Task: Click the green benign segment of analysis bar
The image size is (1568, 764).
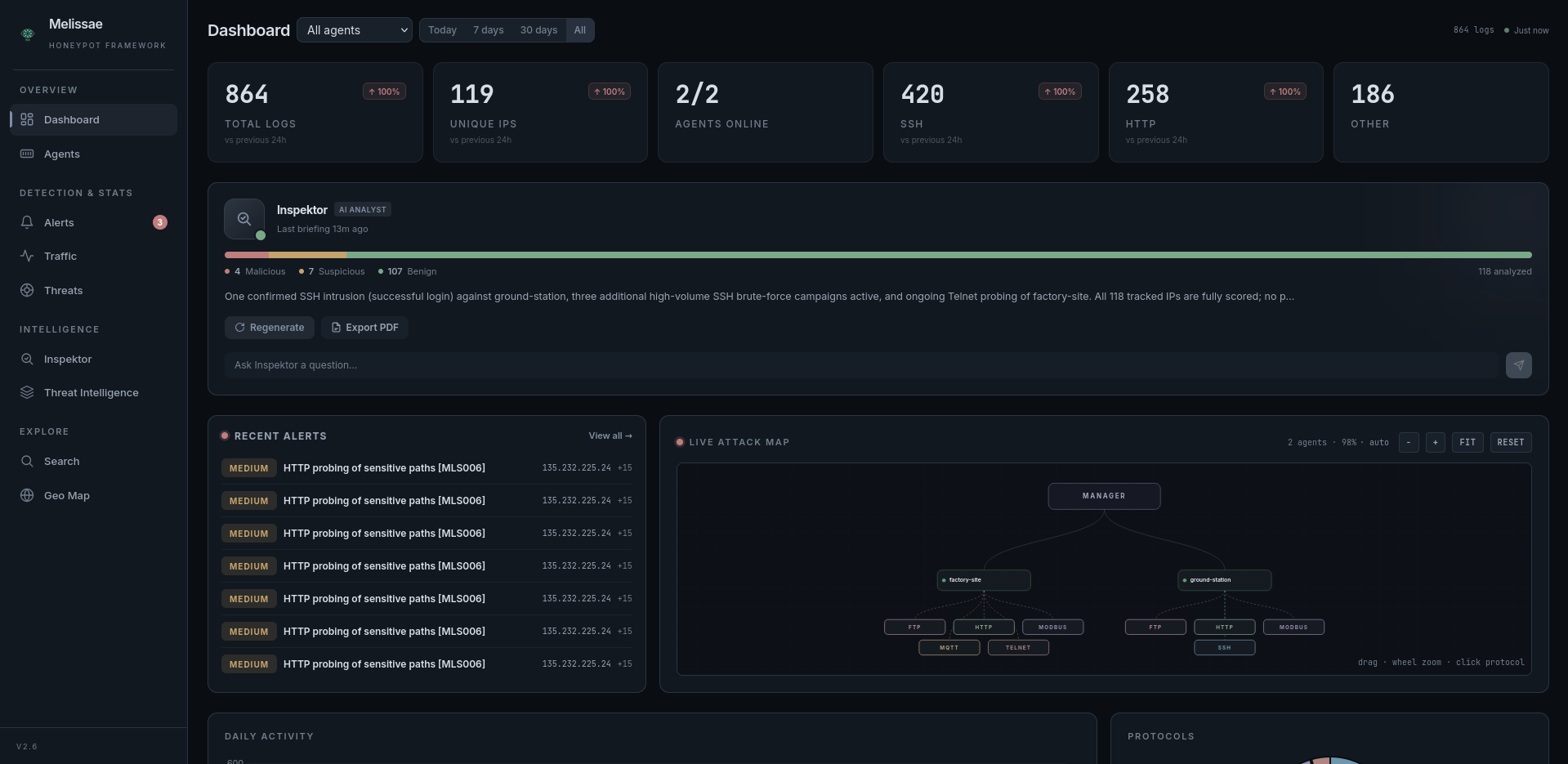Action: click(939, 255)
